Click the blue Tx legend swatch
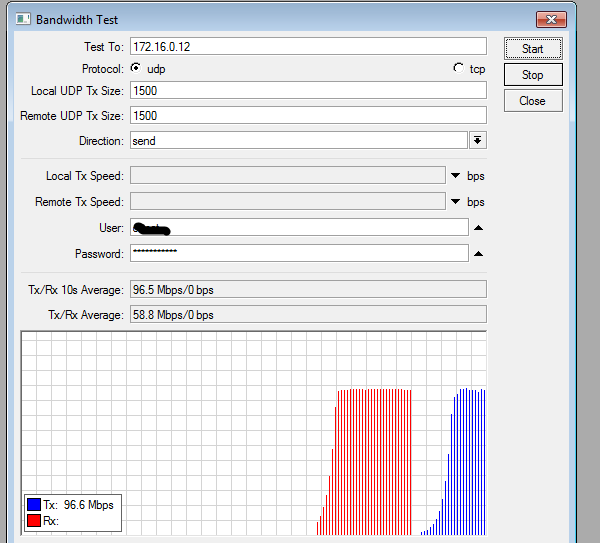 pyautogui.click(x=34, y=504)
